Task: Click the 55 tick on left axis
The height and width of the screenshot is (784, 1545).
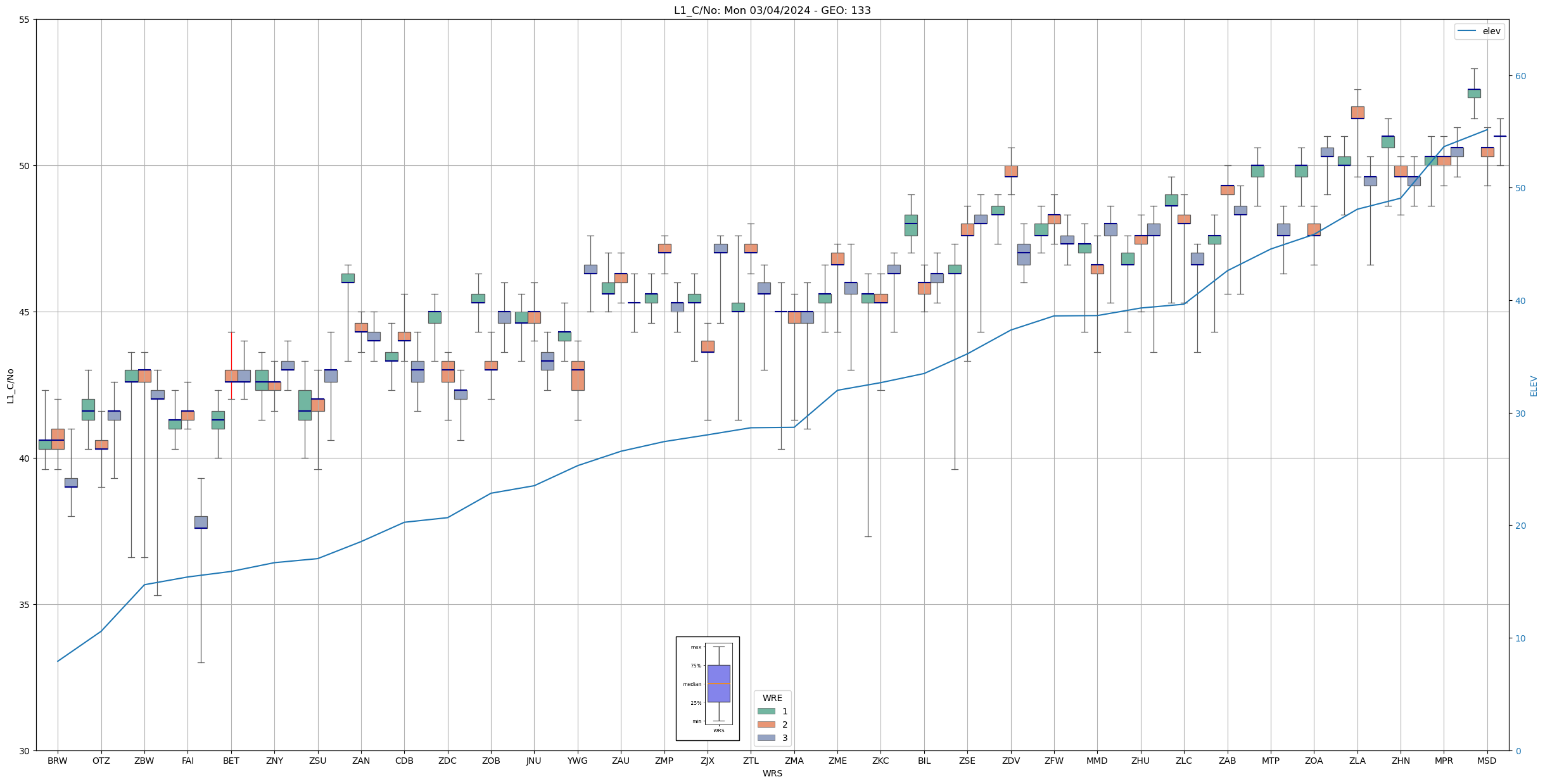Action: 24,20
